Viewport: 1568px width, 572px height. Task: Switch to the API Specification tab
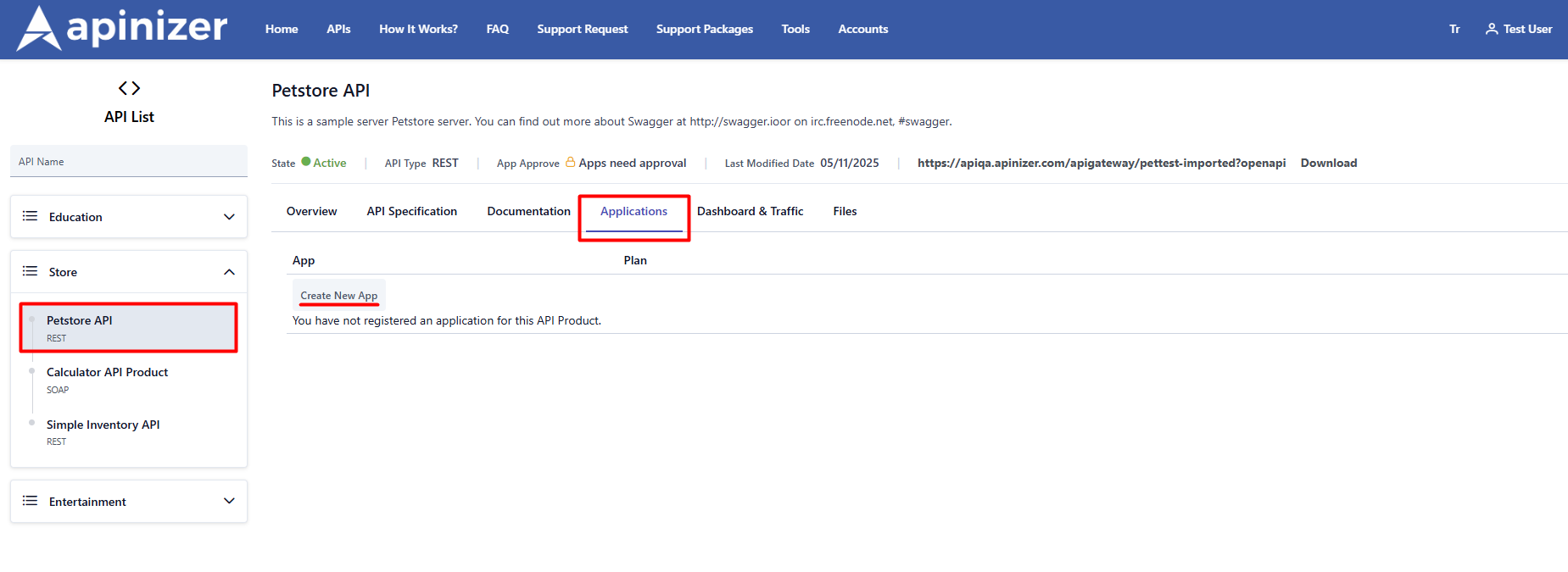coord(411,211)
